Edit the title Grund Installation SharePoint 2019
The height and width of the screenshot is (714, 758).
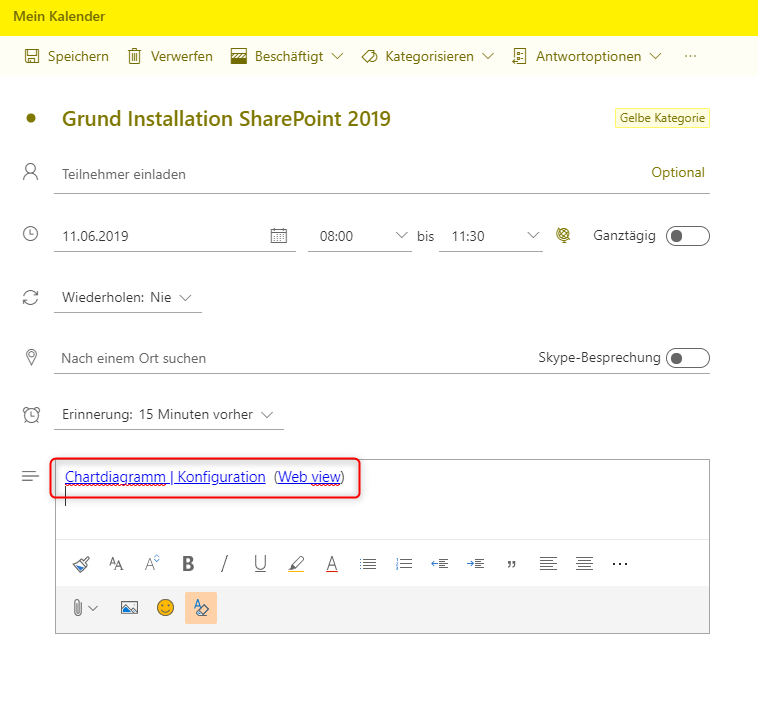coord(226,119)
